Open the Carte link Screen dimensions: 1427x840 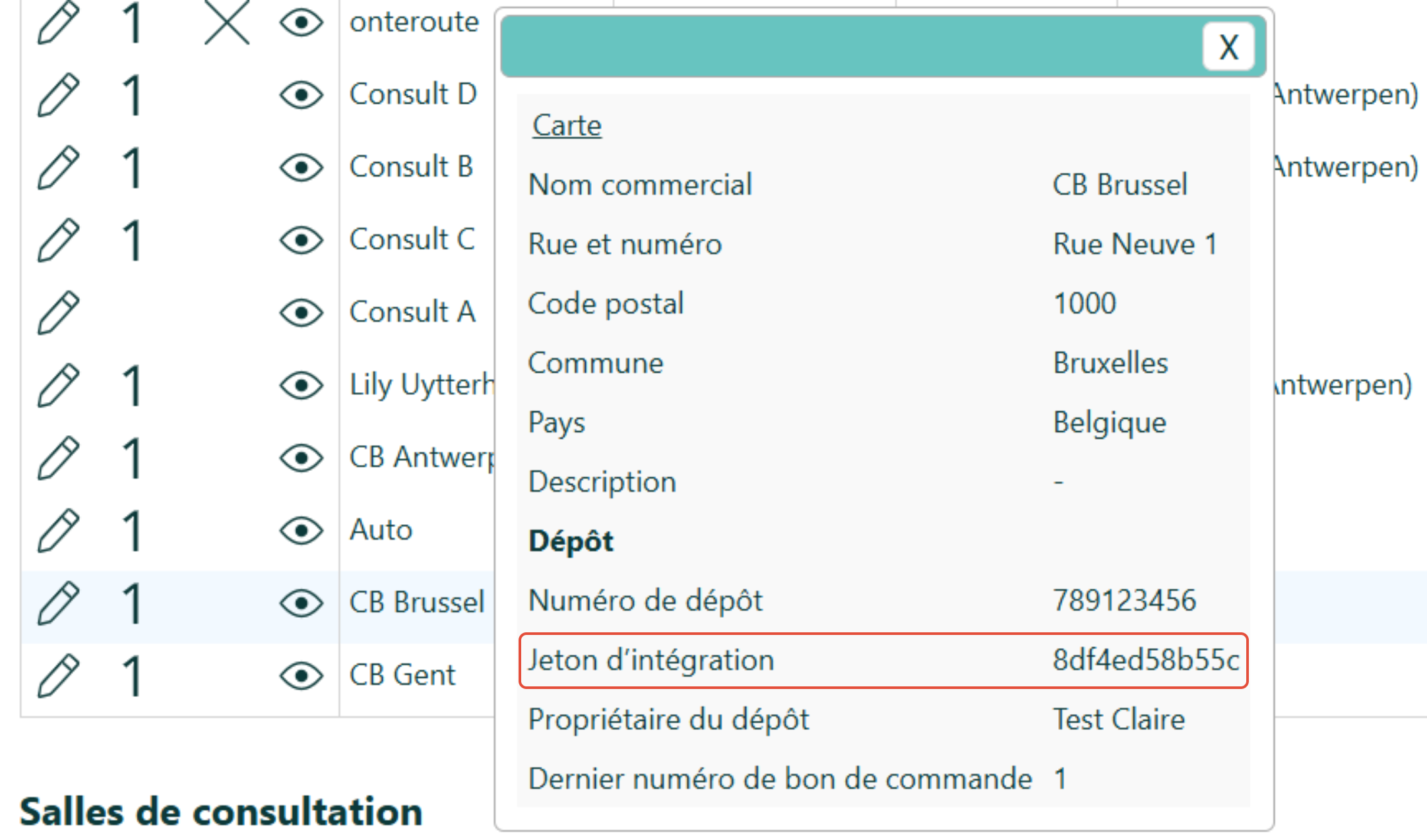[x=567, y=125]
